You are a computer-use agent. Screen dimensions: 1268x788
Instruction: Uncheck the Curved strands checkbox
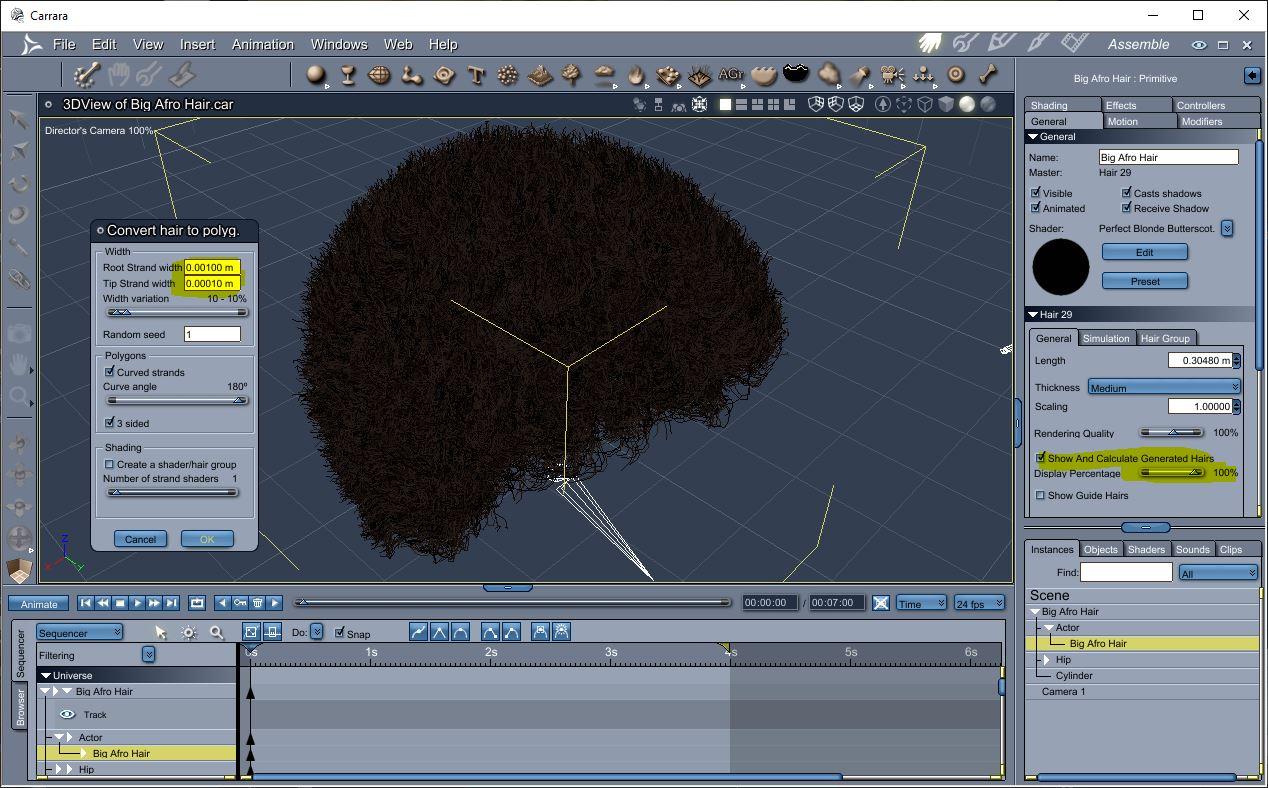110,372
